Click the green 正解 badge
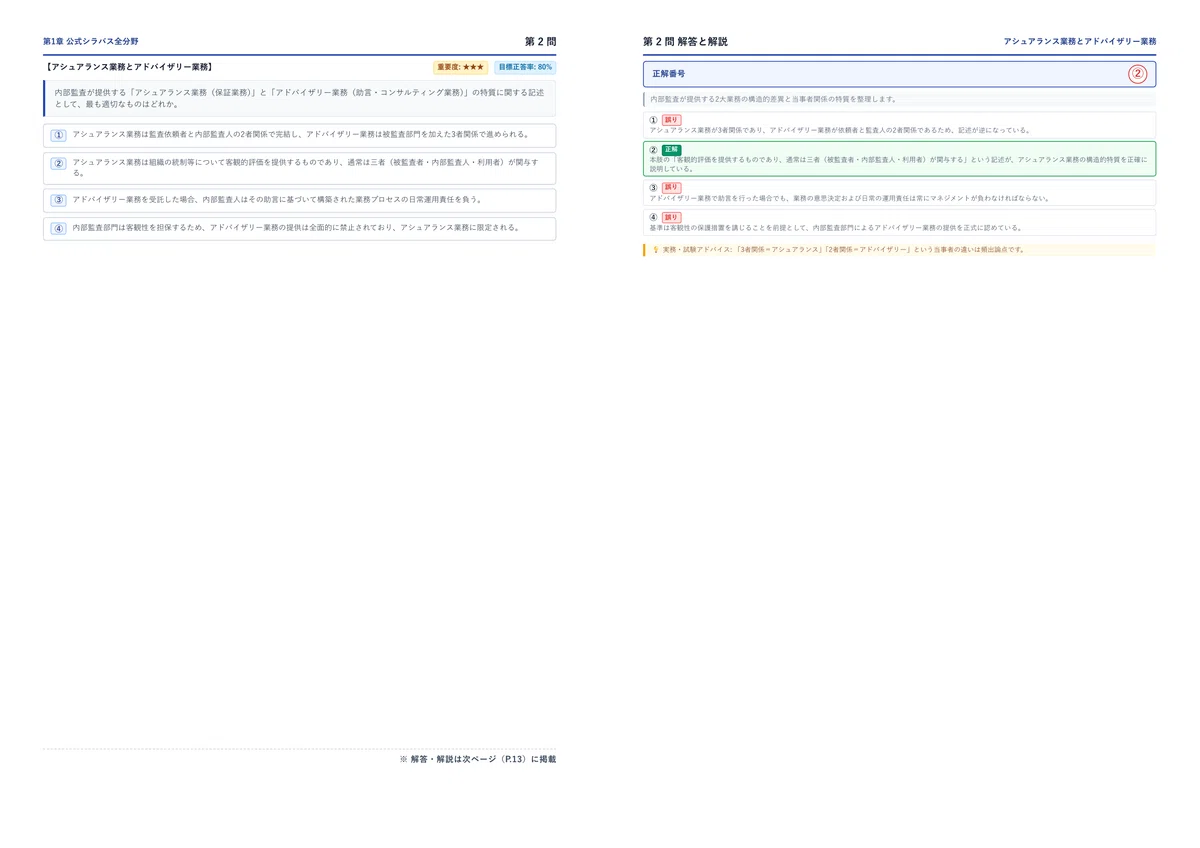Viewport: 1200px width, 848px height. (671, 150)
